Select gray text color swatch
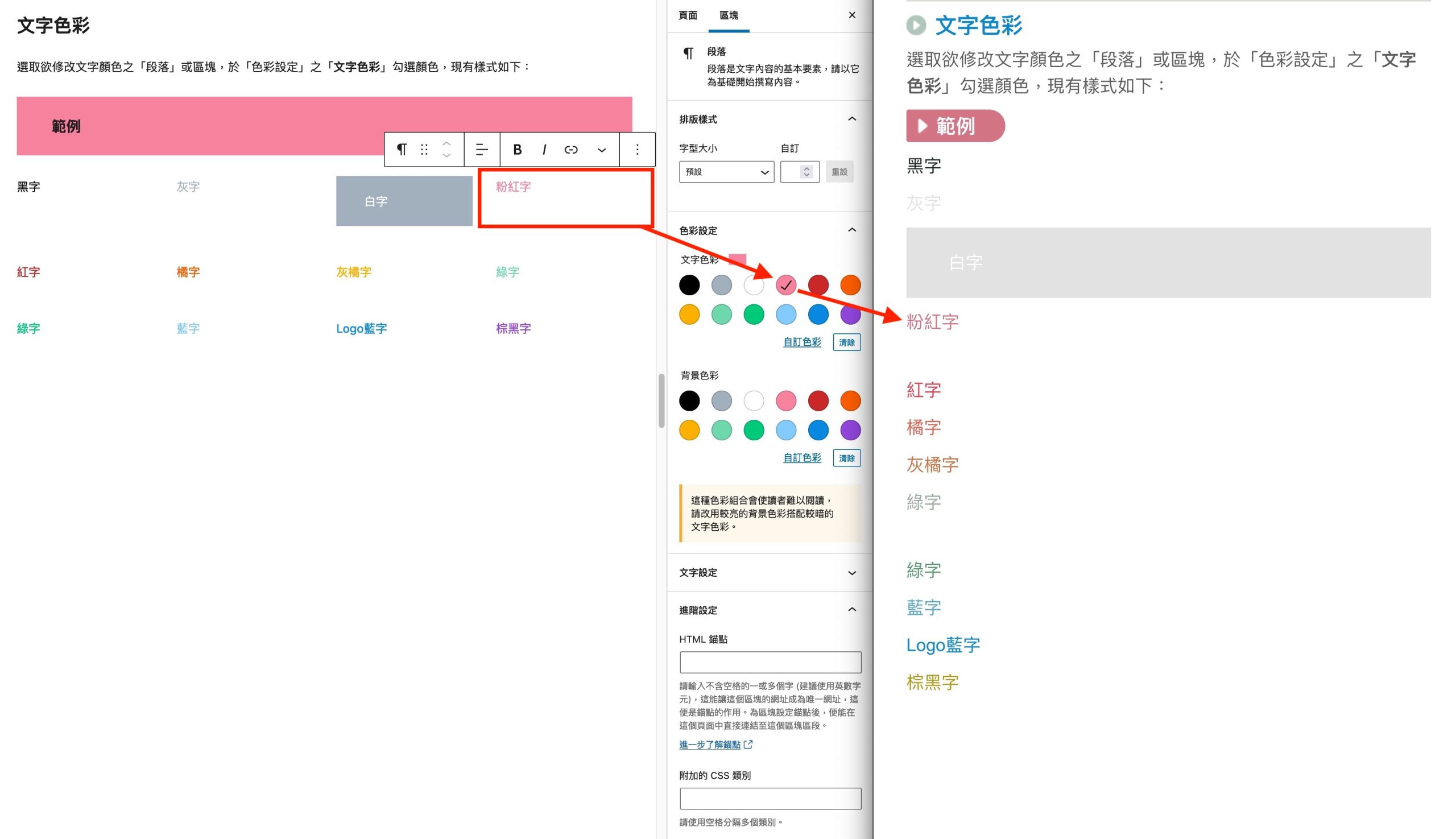The width and height of the screenshot is (1456, 839). pyautogui.click(x=721, y=284)
